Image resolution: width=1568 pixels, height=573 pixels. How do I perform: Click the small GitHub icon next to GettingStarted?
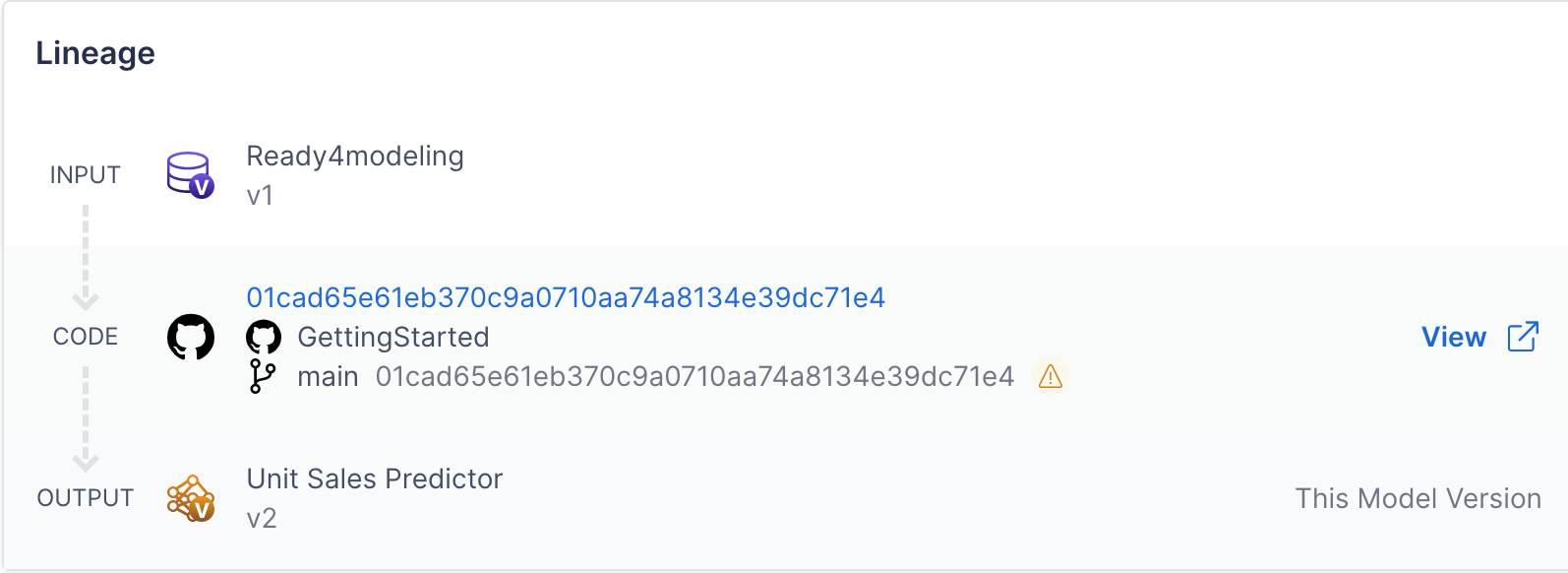[x=264, y=337]
